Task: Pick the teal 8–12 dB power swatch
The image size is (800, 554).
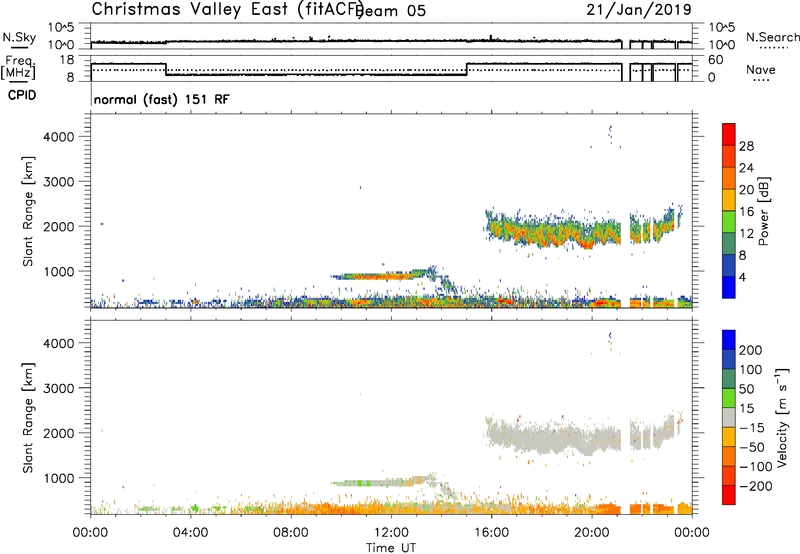Action: (729, 243)
